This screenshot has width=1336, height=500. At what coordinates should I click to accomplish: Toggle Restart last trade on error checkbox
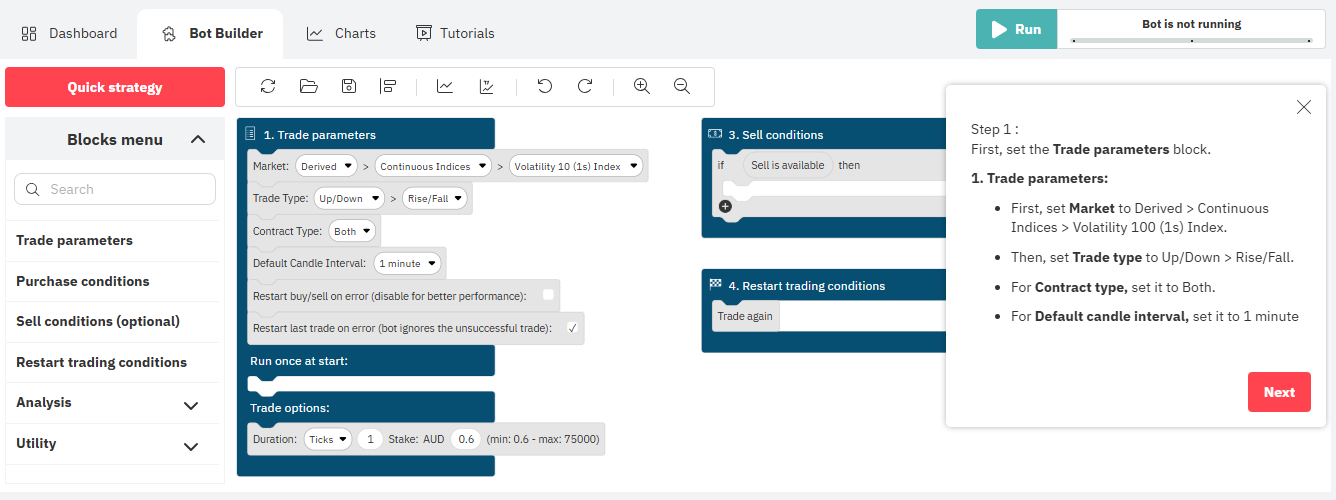tap(573, 328)
